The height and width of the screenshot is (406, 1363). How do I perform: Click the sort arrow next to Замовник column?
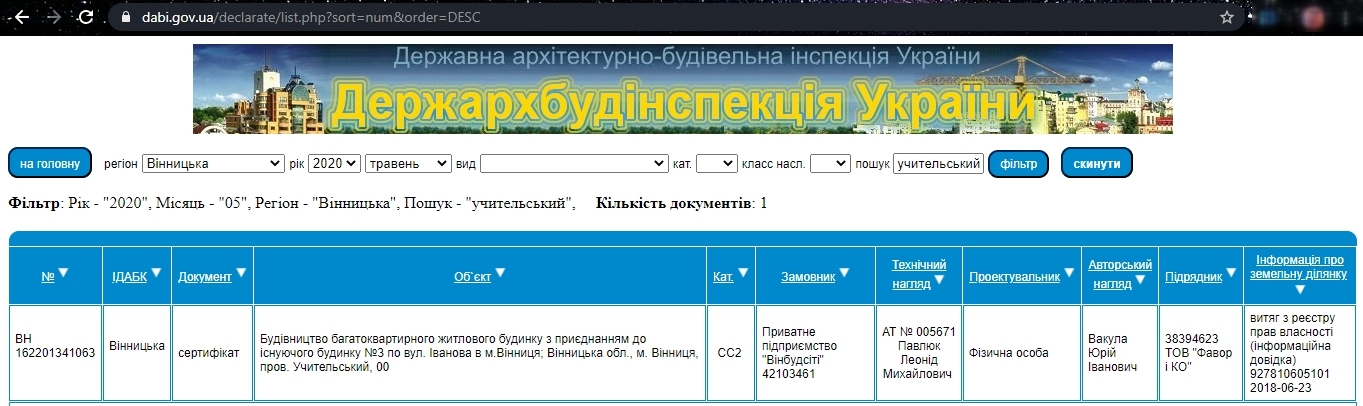[x=844, y=273]
